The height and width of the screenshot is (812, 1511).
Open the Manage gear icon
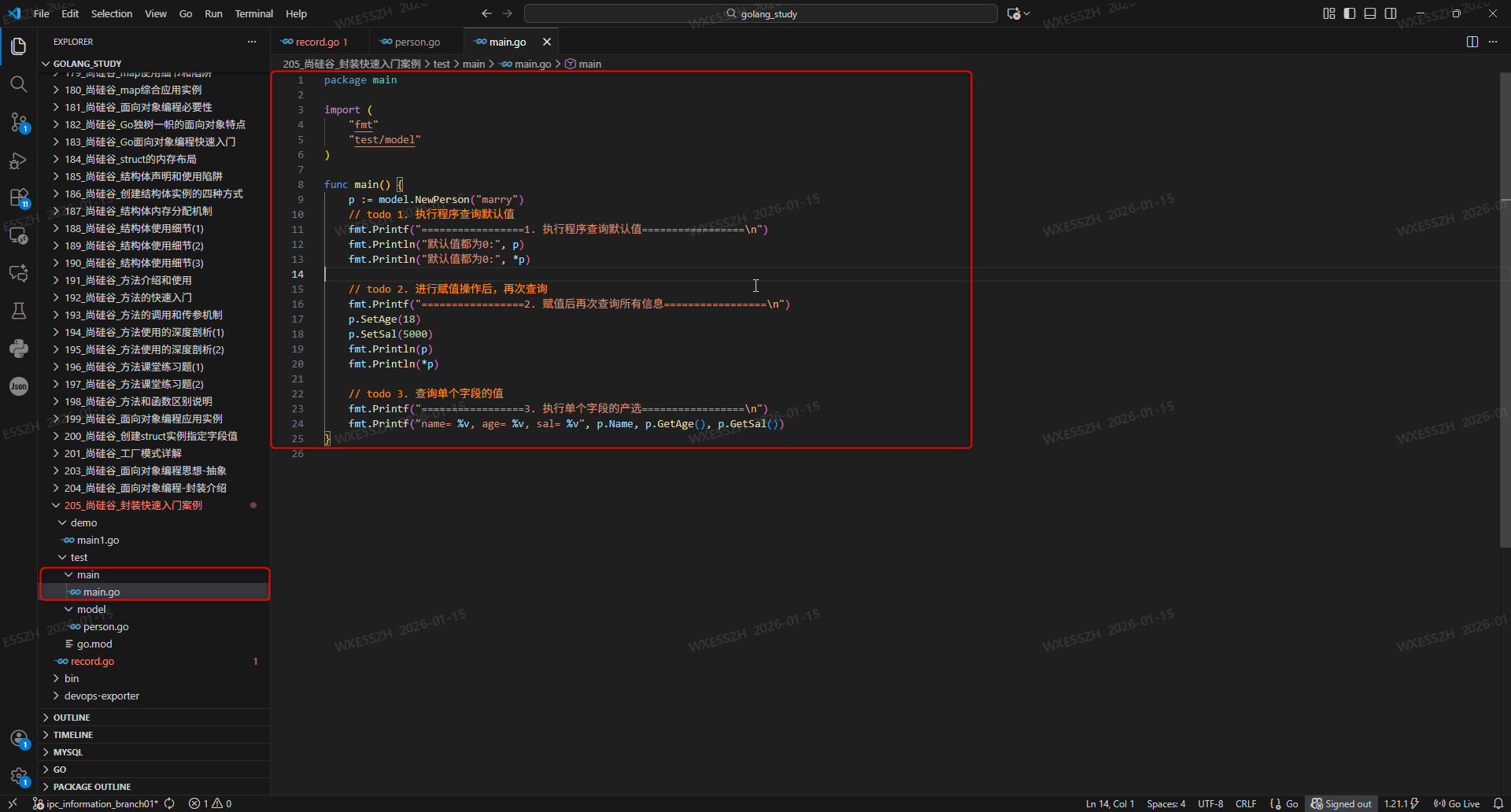[x=19, y=777]
